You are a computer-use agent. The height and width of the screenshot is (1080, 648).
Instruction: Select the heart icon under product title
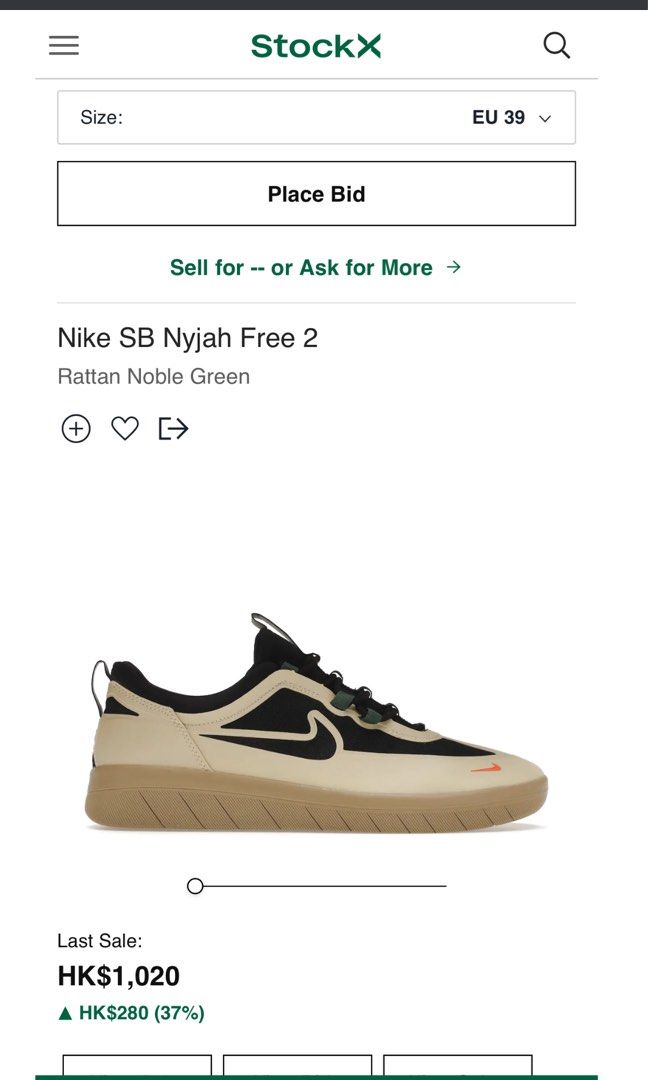(x=124, y=428)
